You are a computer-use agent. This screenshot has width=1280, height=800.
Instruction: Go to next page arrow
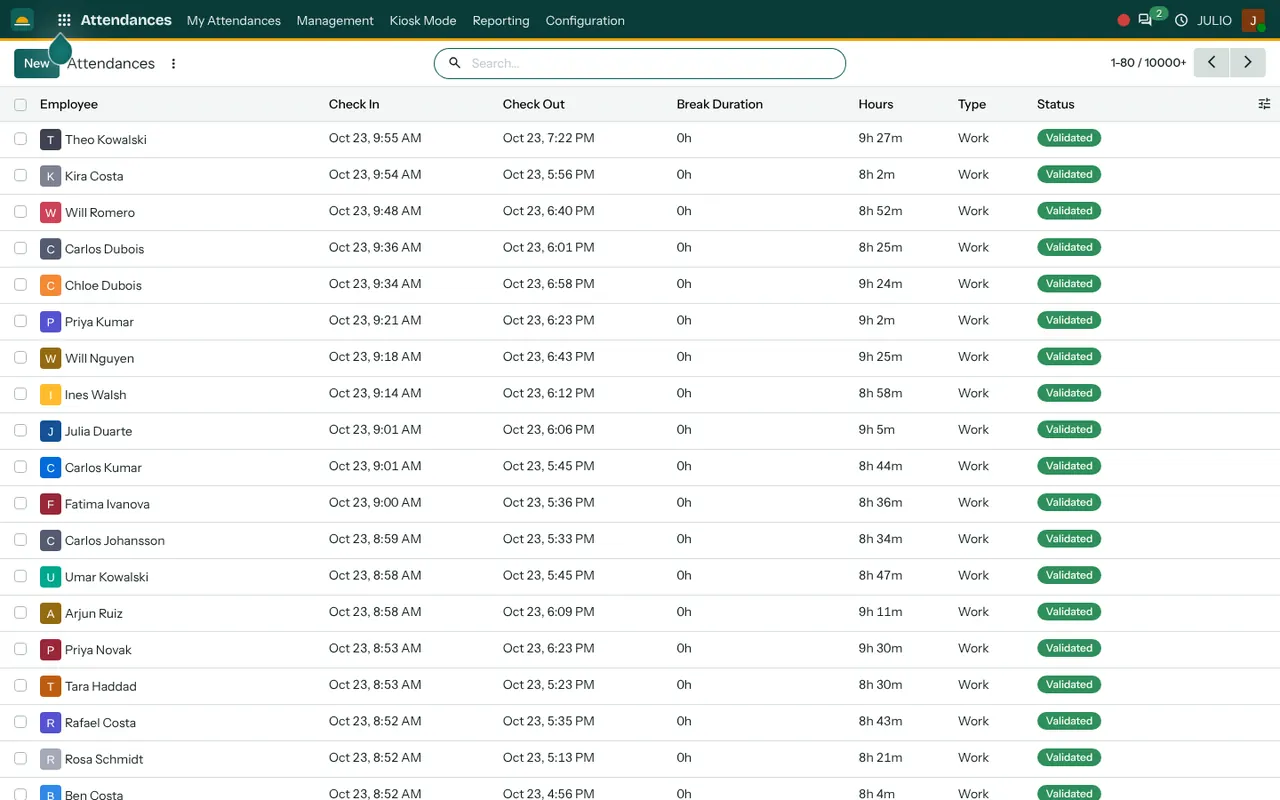(x=1247, y=62)
